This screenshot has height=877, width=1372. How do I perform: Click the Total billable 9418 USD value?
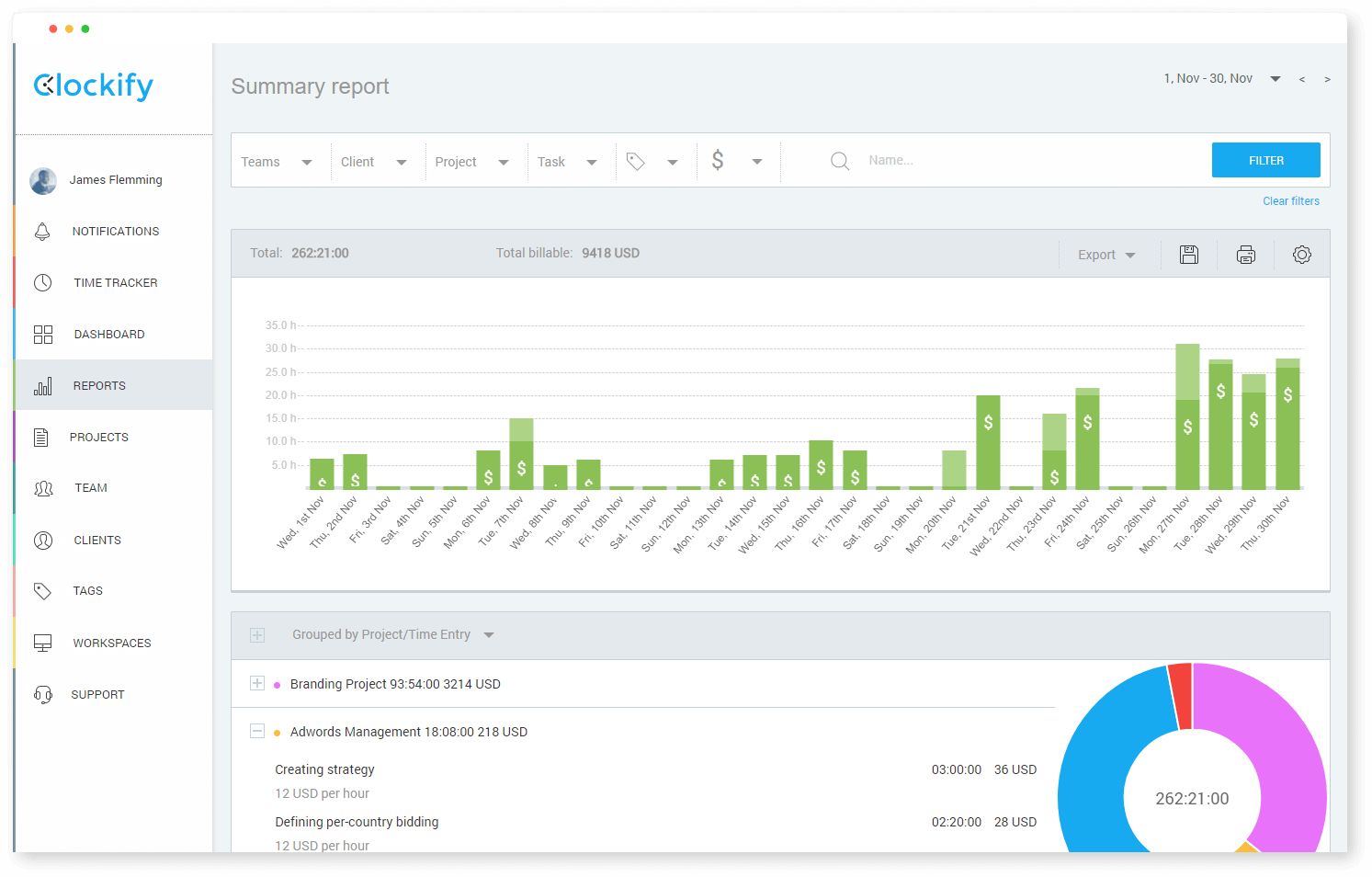pos(610,254)
